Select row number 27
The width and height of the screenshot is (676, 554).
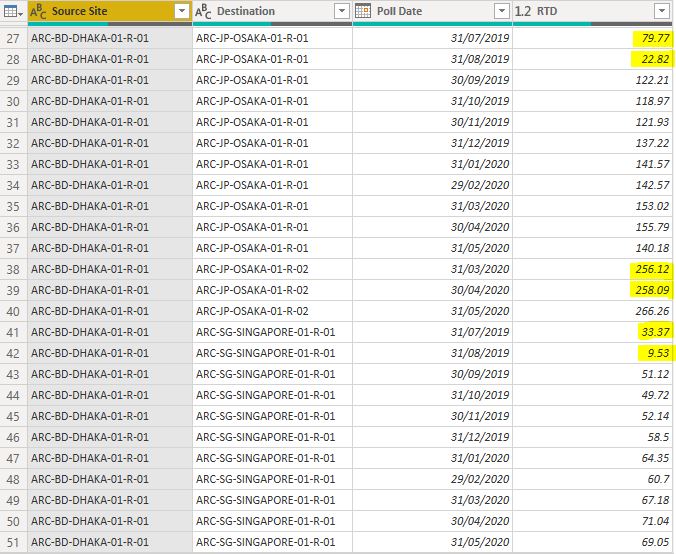tap(13, 38)
